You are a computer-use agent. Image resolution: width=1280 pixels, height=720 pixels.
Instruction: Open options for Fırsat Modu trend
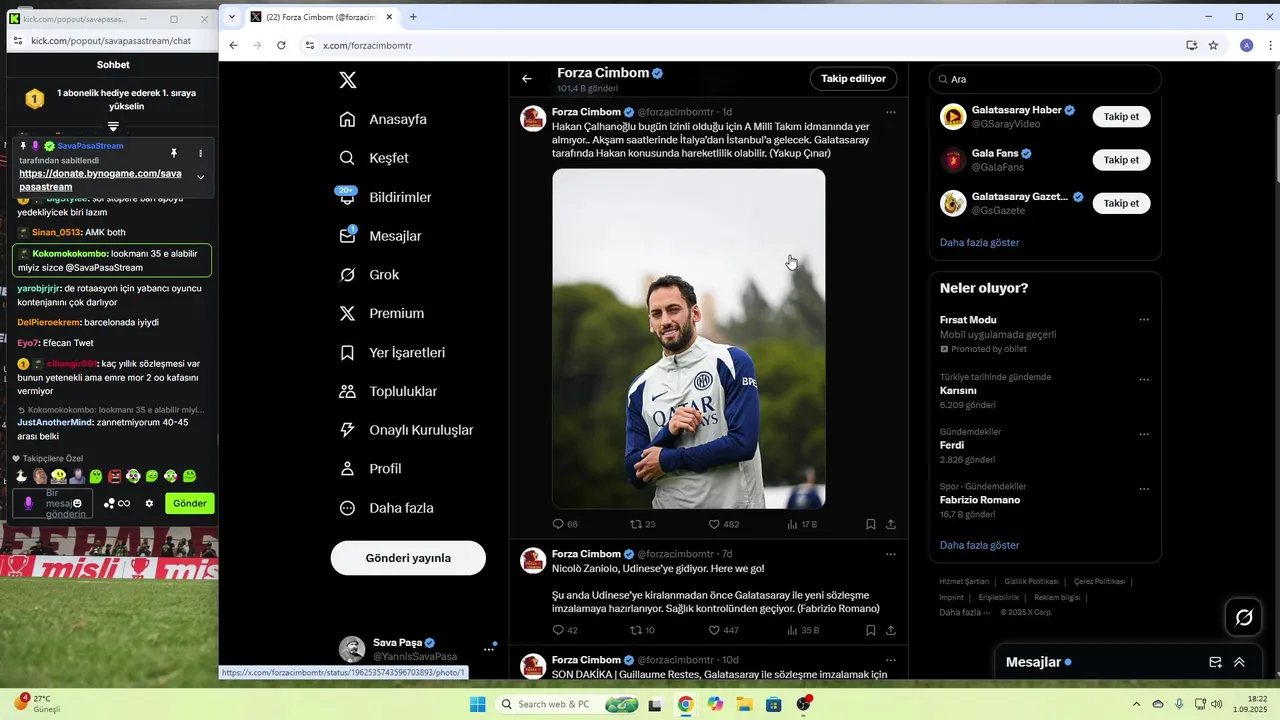click(x=1144, y=320)
